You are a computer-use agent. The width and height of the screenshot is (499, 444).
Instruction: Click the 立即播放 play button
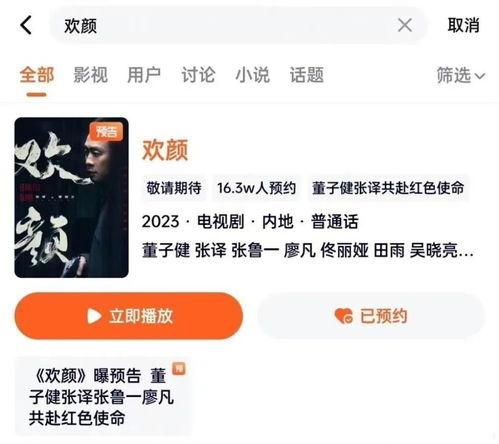(129, 316)
